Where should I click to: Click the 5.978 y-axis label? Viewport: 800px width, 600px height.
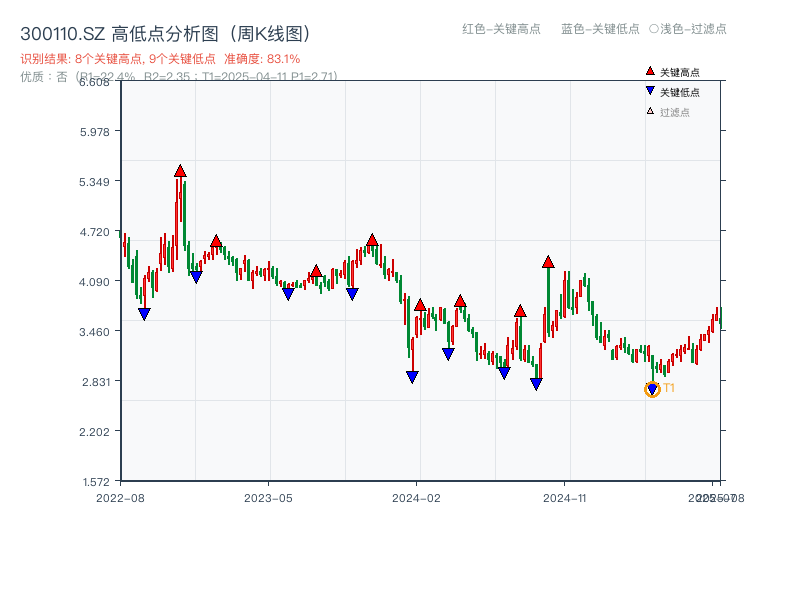pyautogui.click(x=94, y=132)
